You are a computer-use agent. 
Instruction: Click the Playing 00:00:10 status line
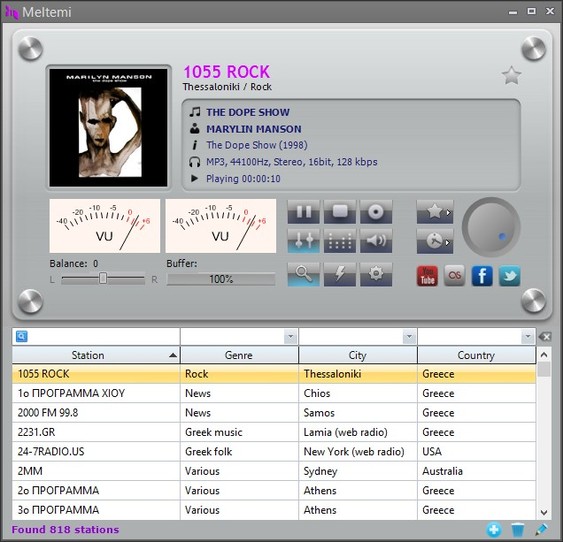pyautogui.click(x=243, y=179)
